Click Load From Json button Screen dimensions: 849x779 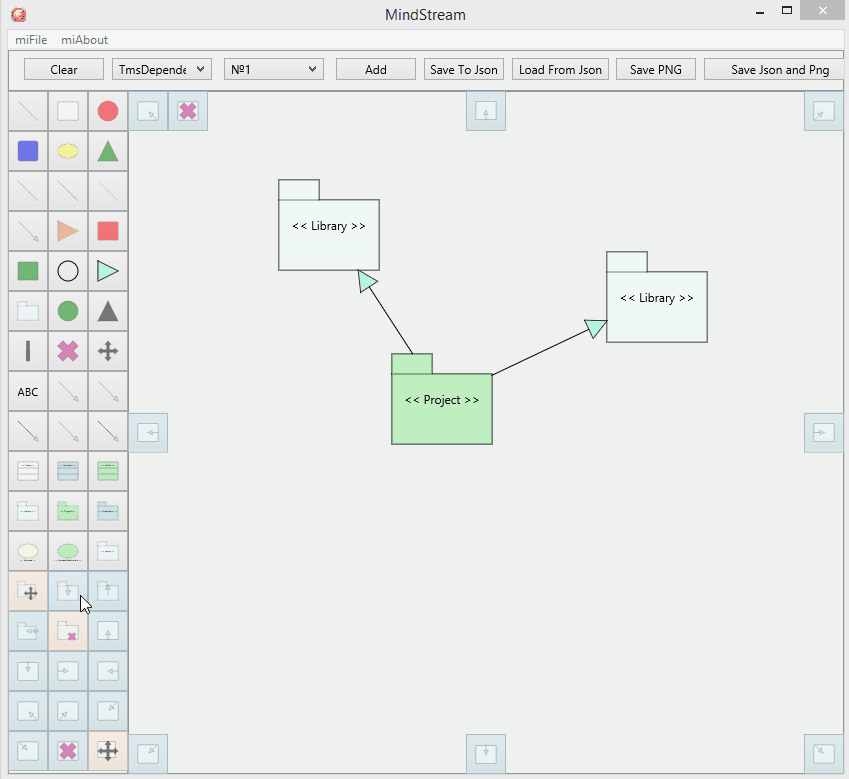pos(560,69)
